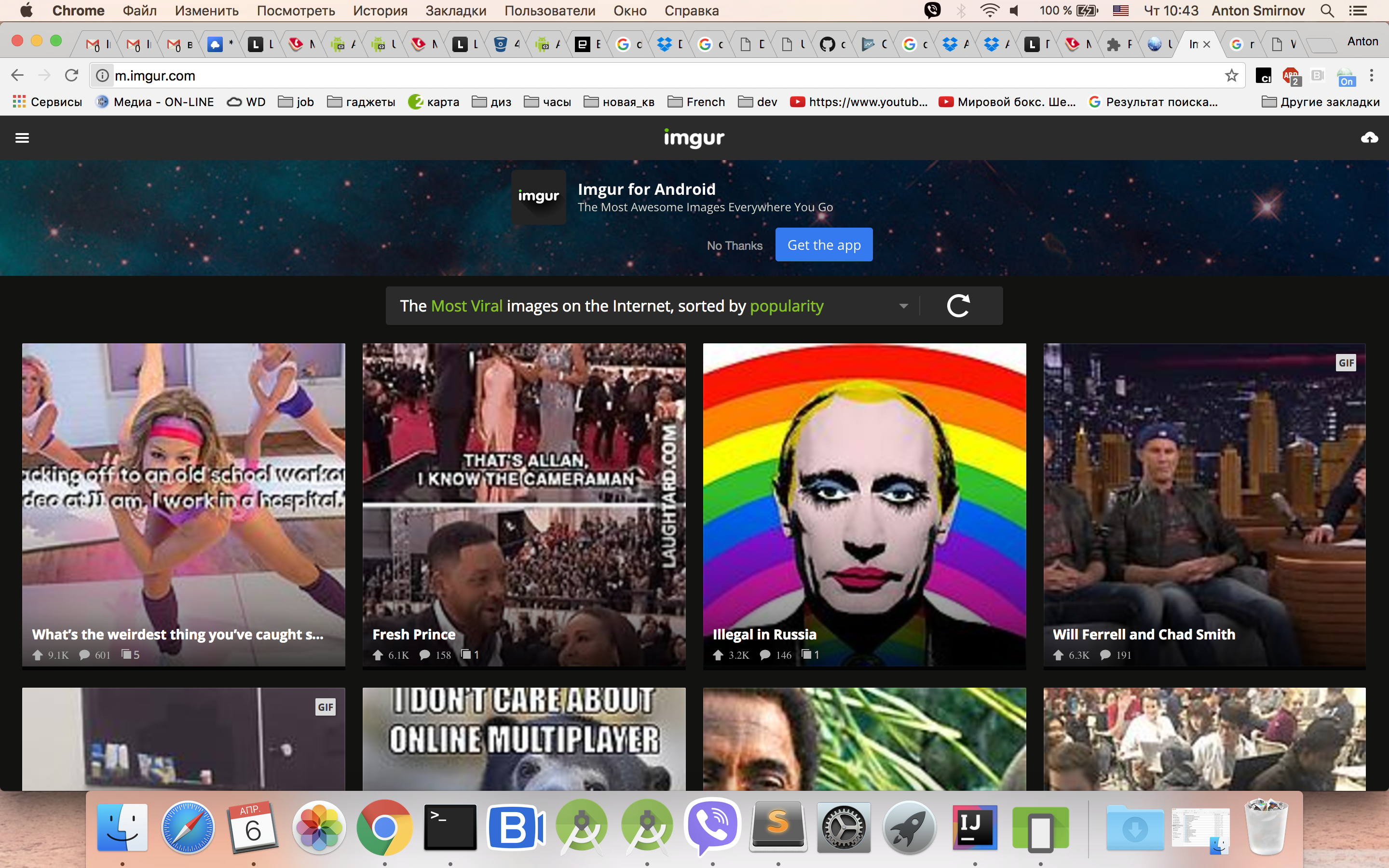Open the Online Multiplayer meme post
This screenshot has height=868, width=1389.
523,739
